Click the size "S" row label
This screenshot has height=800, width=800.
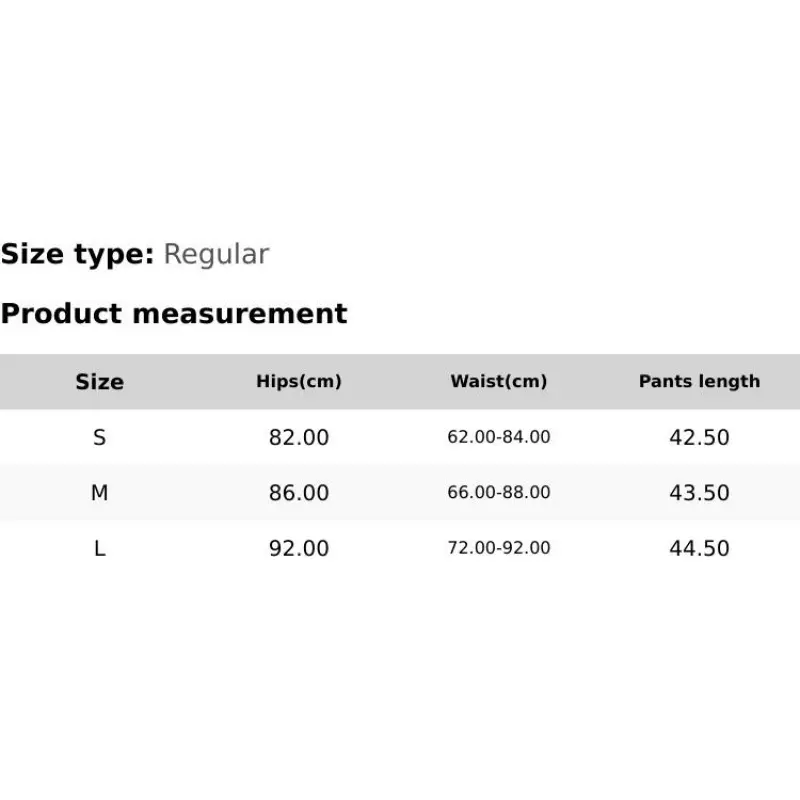click(x=99, y=438)
